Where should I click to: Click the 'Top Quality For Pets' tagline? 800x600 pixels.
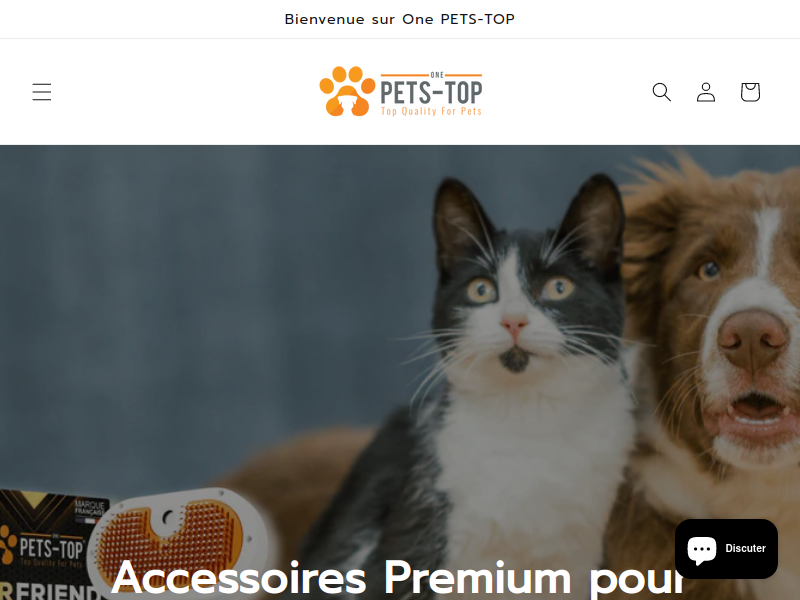click(431, 111)
